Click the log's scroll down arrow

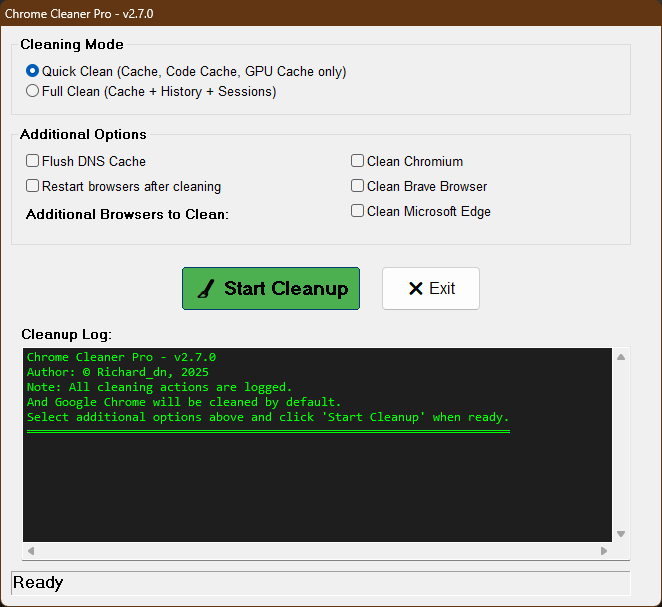[x=621, y=534]
